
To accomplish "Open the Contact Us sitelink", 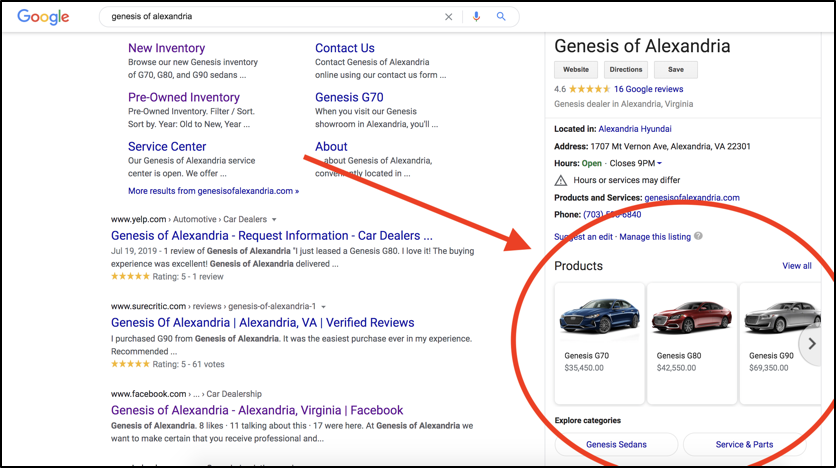I will [x=344, y=48].
